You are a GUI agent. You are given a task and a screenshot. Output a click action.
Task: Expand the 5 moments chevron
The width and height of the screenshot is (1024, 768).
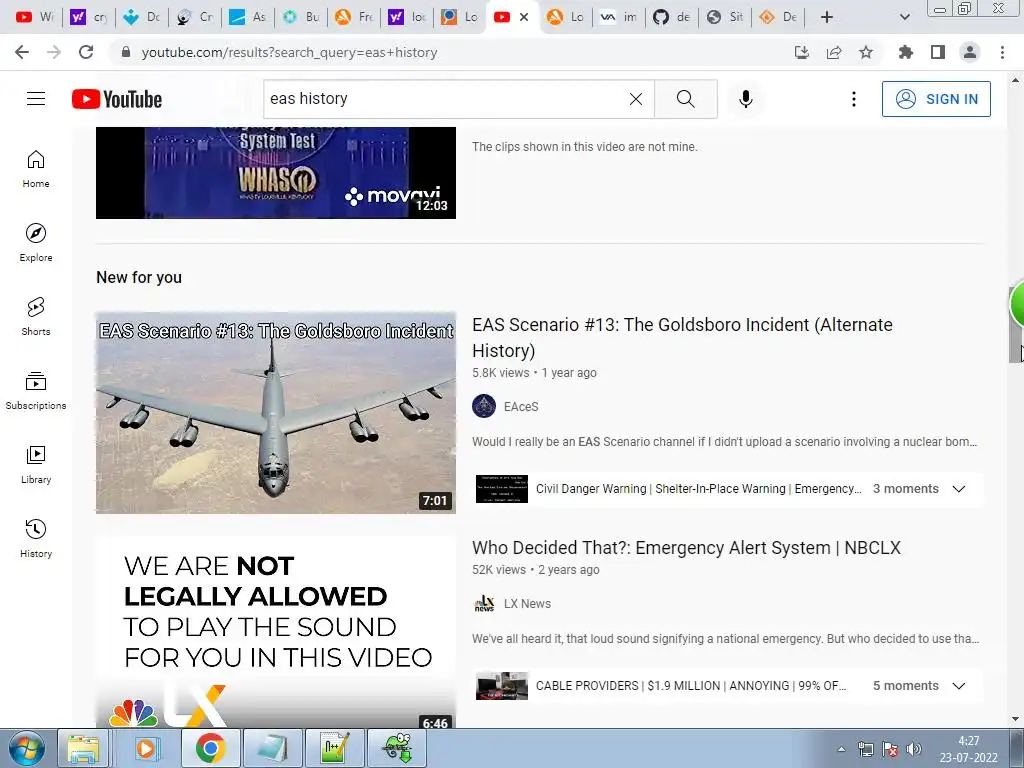(959, 686)
